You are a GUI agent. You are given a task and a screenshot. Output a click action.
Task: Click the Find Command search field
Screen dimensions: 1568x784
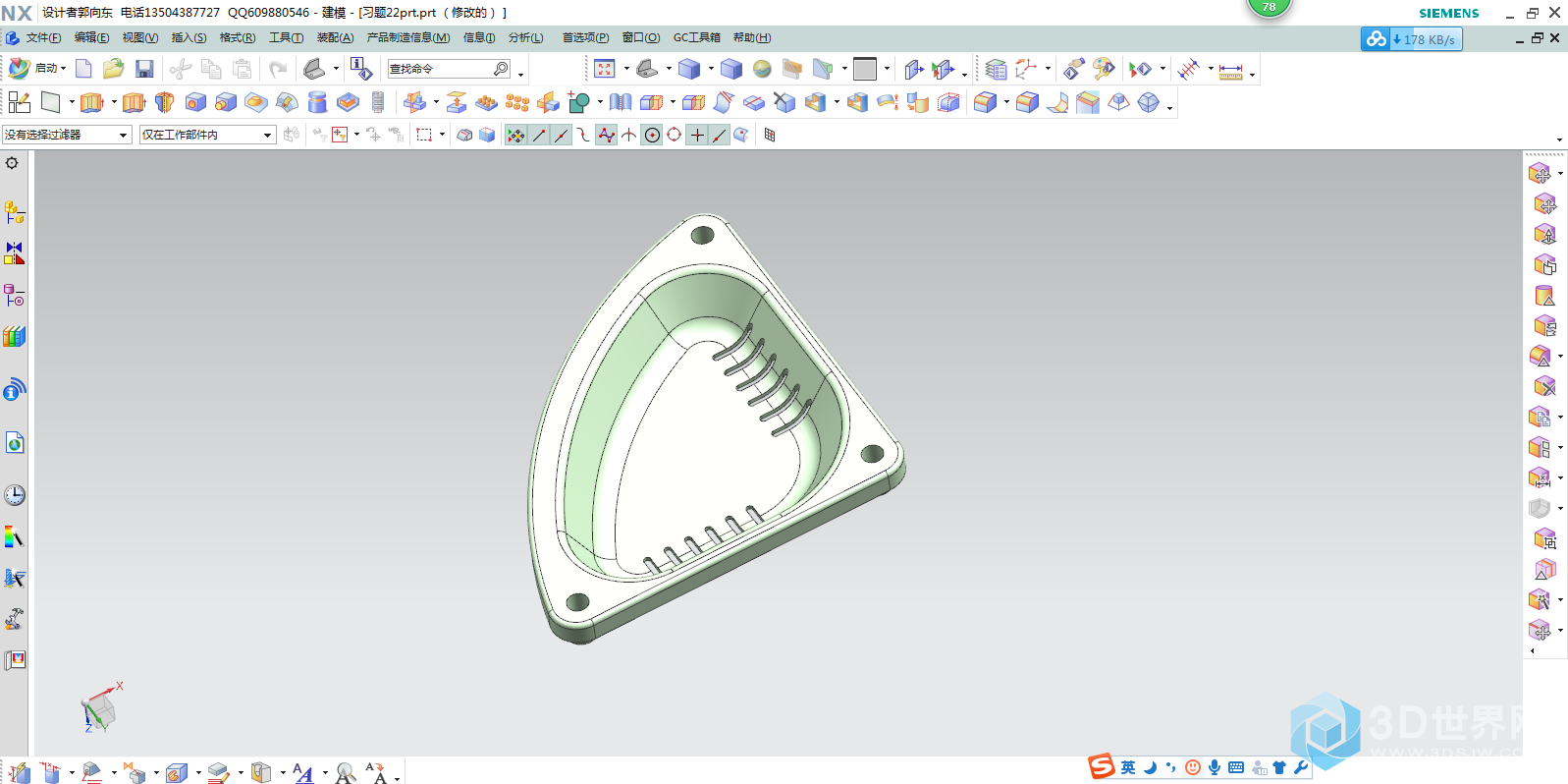pyautogui.click(x=449, y=69)
